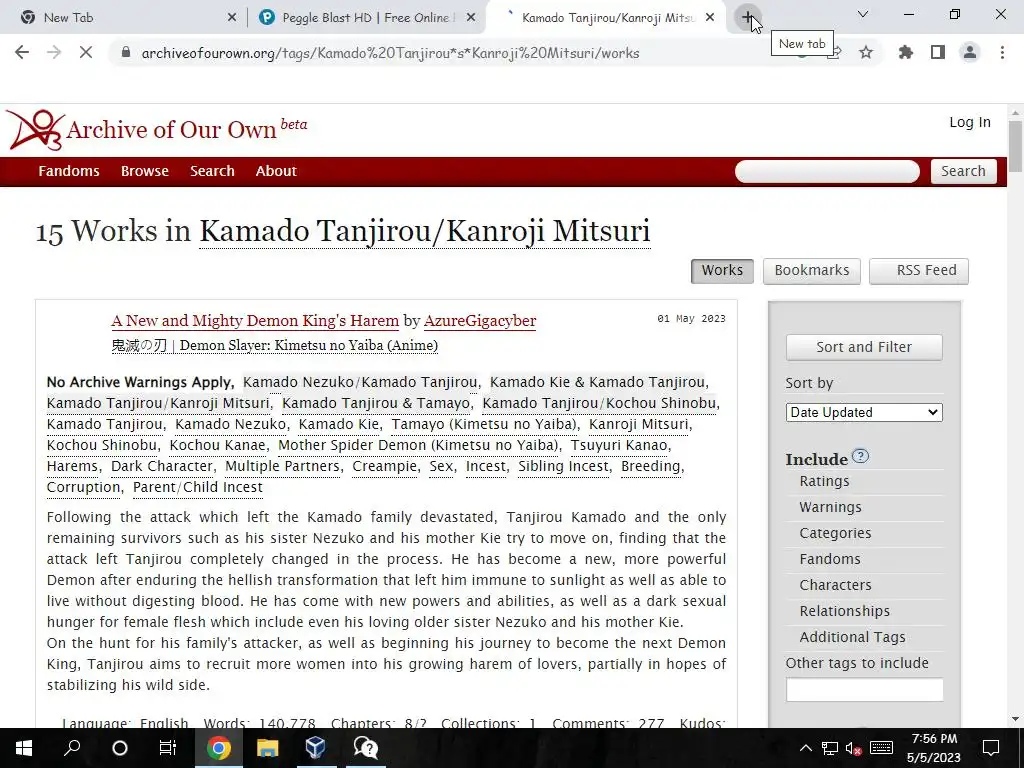This screenshot has width=1024, height=768.
Task: Click the site Search button
Action: 963,171
